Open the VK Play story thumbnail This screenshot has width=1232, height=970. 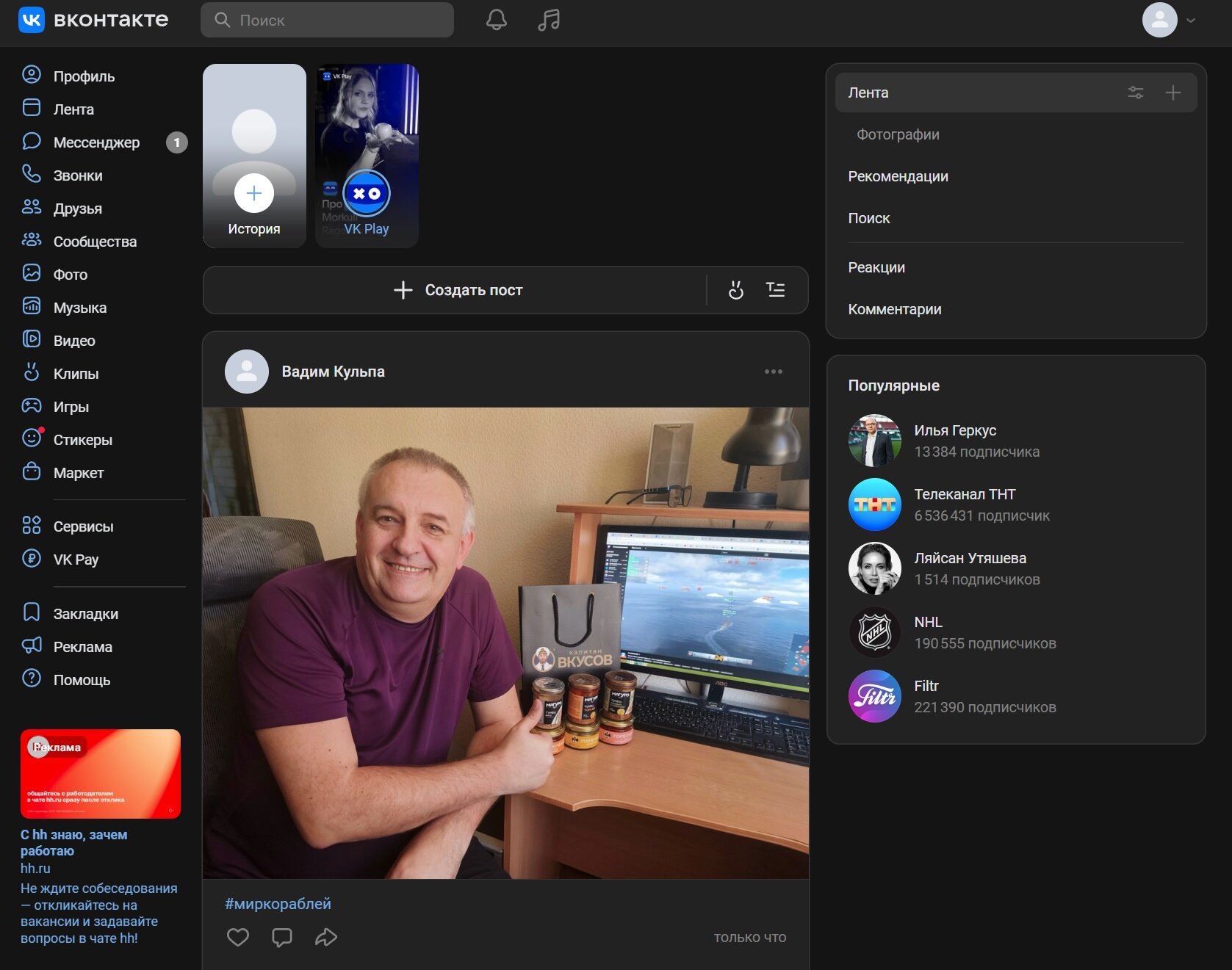pyautogui.click(x=367, y=156)
